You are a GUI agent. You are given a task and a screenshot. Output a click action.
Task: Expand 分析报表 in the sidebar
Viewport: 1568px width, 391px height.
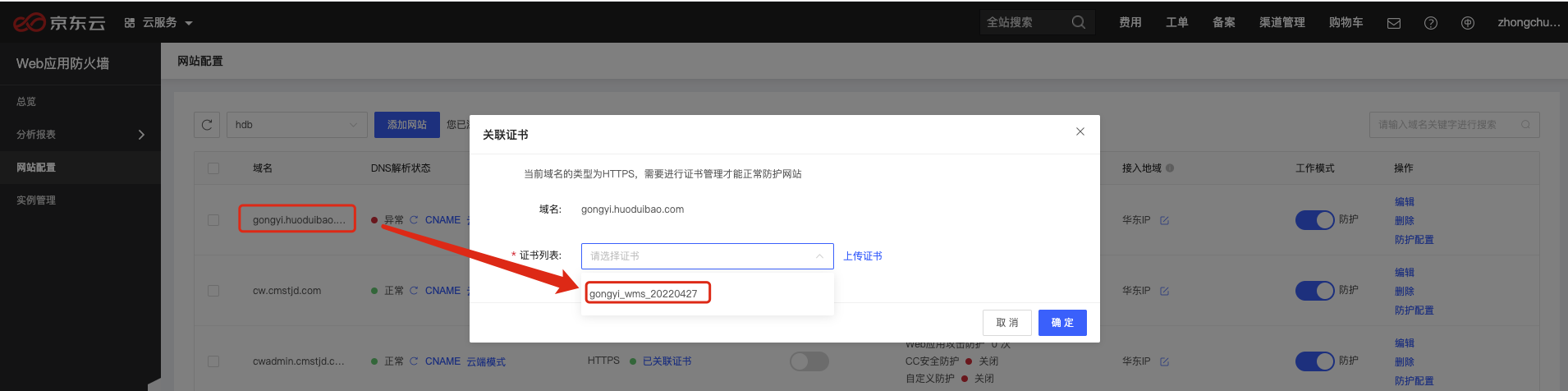pos(80,135)
